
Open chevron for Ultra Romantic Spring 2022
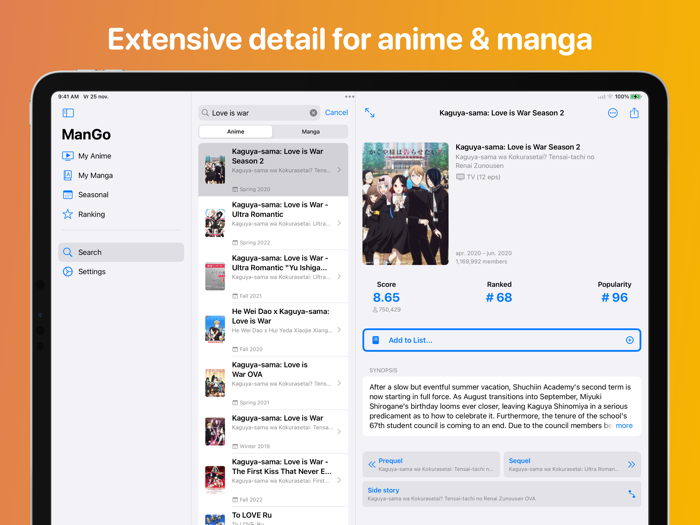[339, 223]
